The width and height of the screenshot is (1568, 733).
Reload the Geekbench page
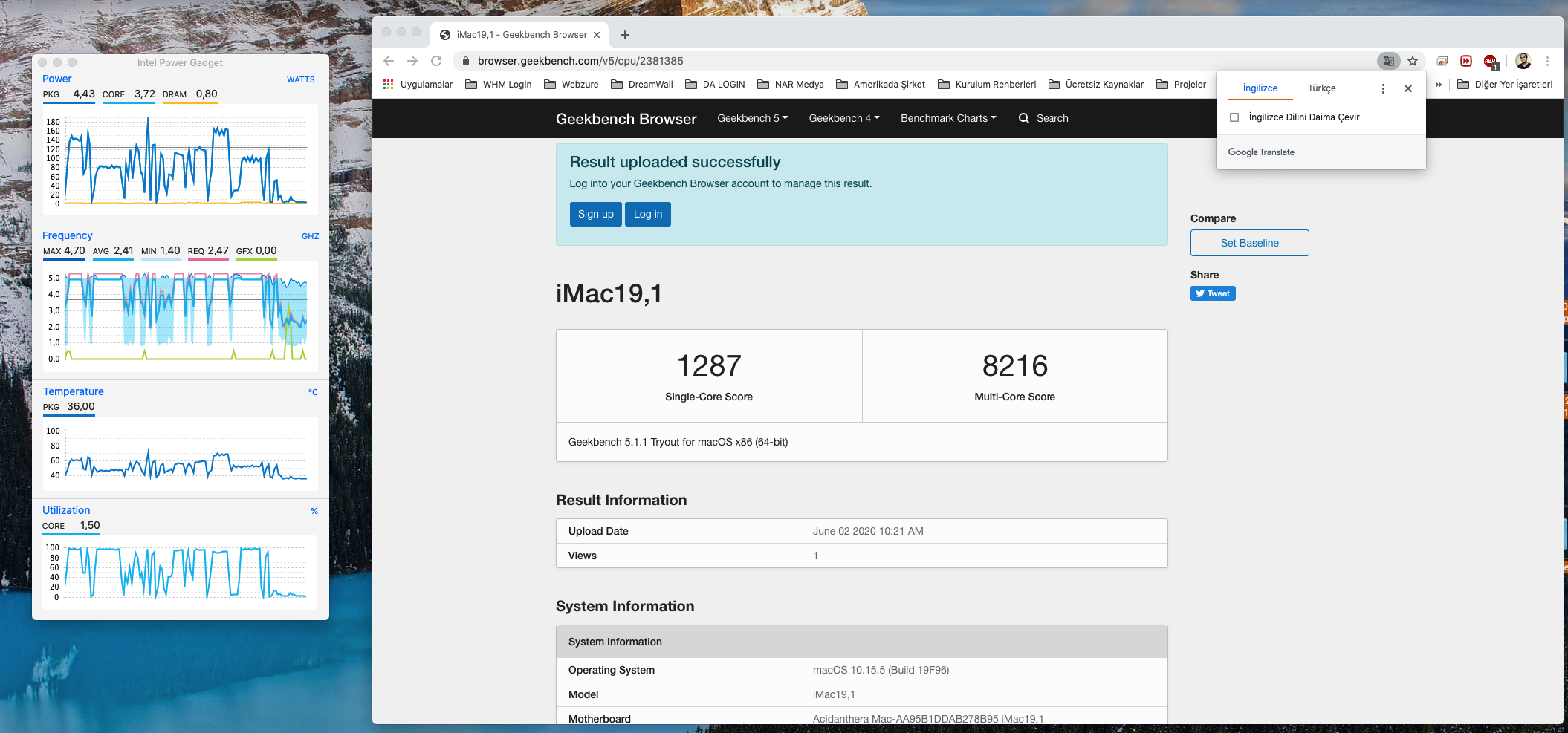(x=436, y=61)
